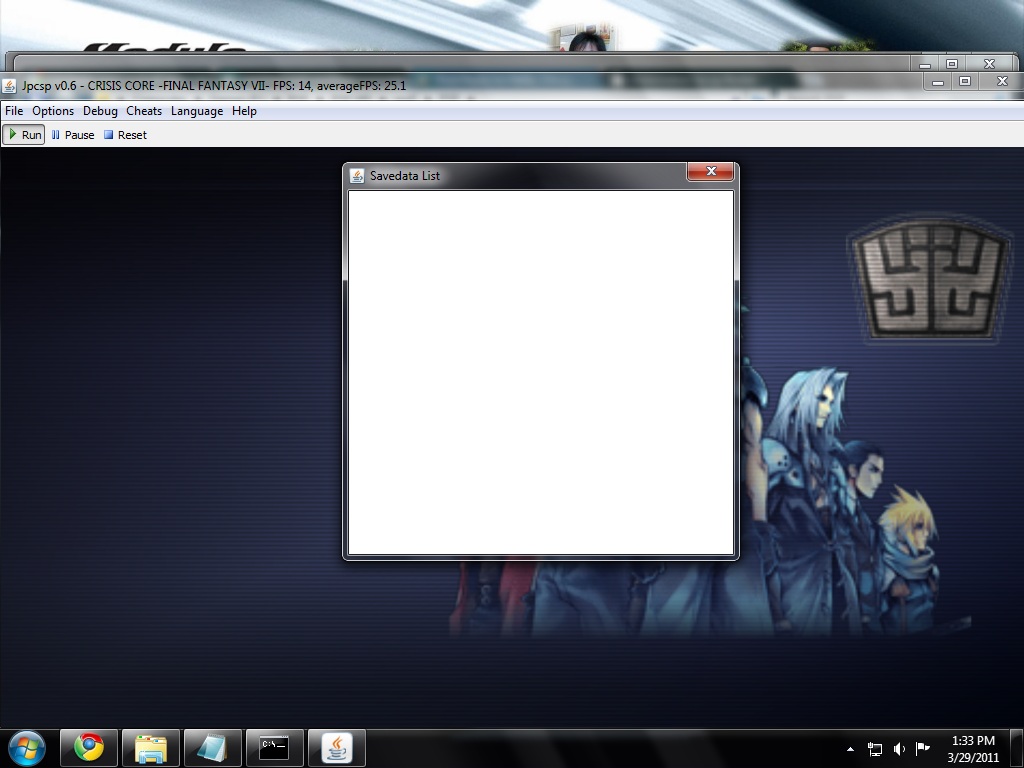The image size is (1024, 768).
Task: Switch to the Command Prompt taskbar item
Action: coord(274,748)
